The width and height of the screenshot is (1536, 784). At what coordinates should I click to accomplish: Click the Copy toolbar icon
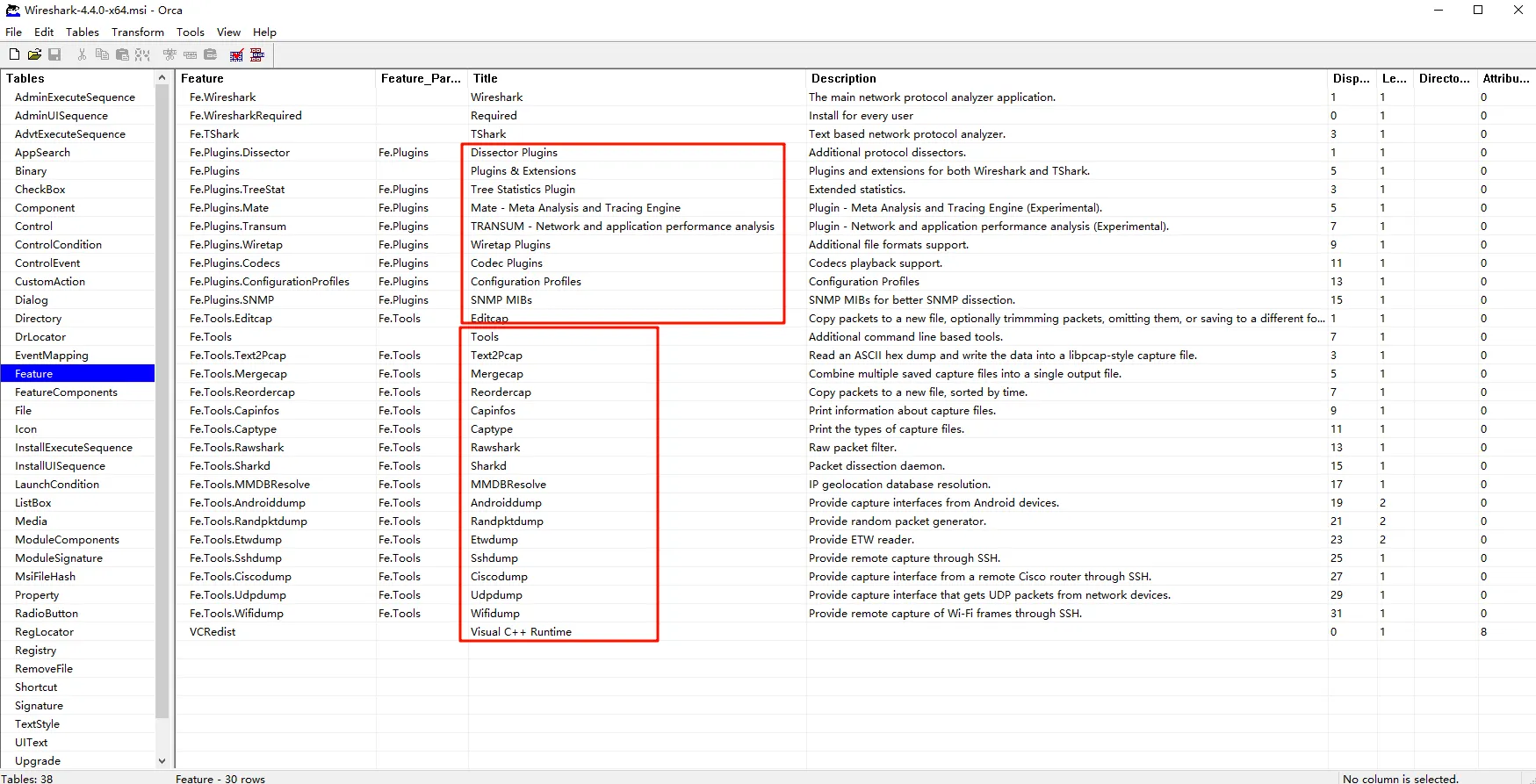pyautogui.click(x=102, y=54)
